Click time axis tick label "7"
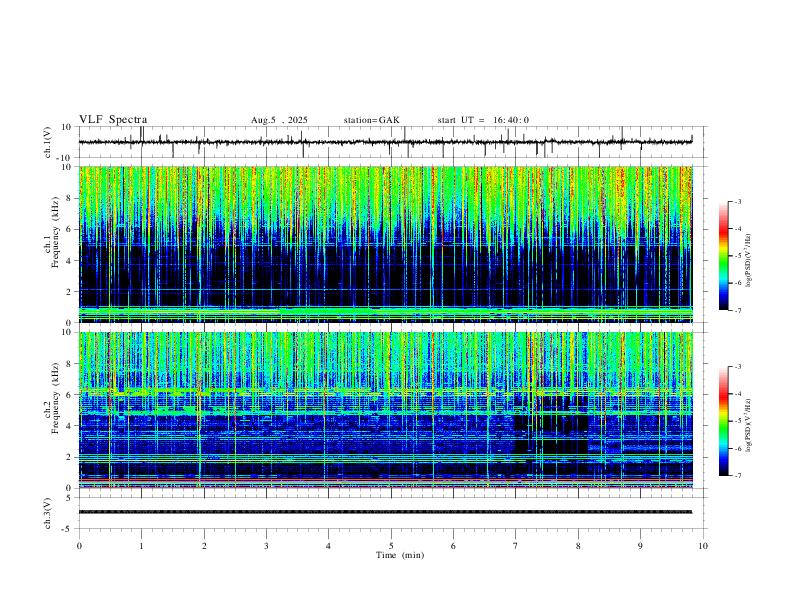 tap(516, 546)
